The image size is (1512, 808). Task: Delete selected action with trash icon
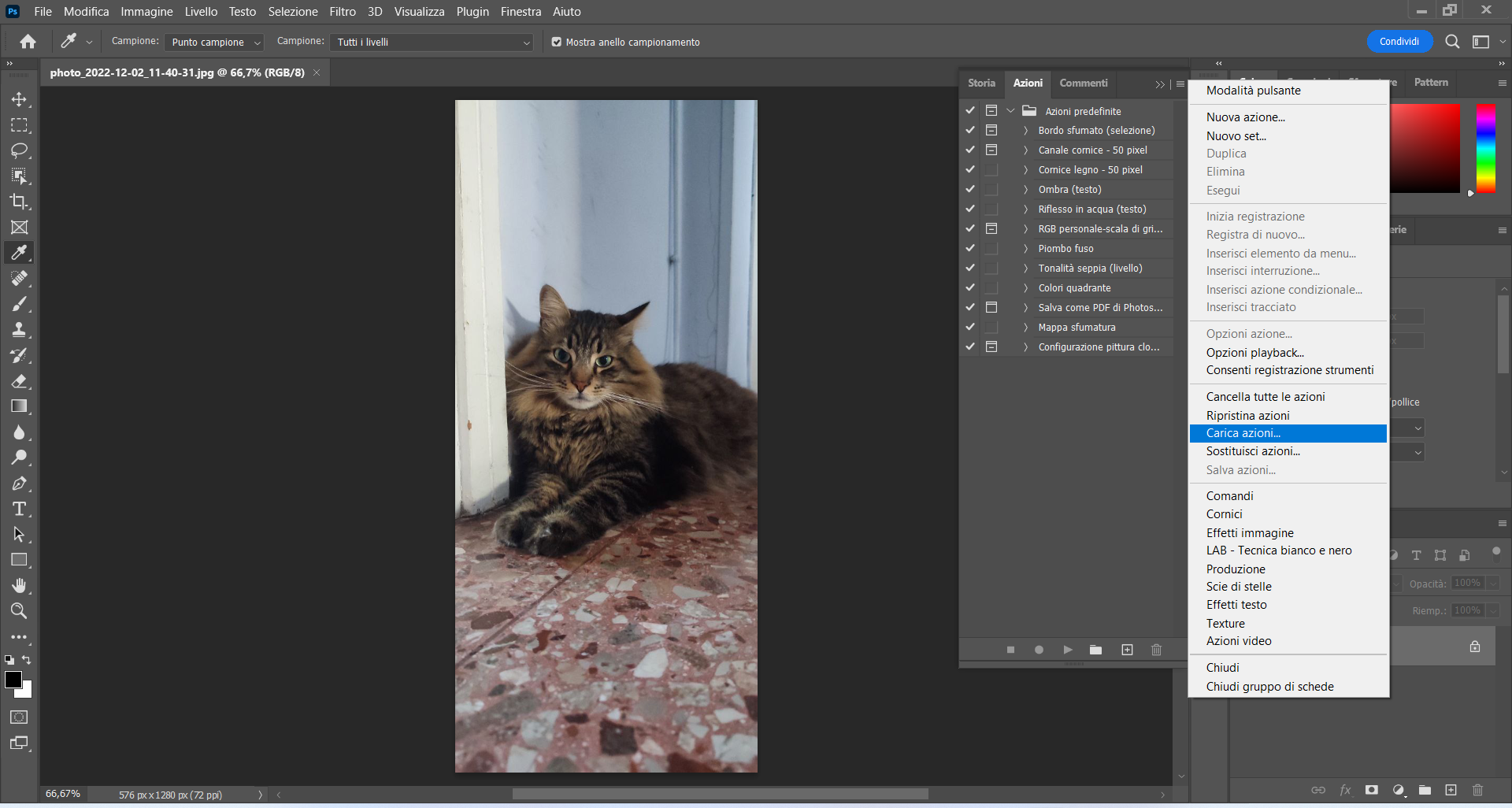click(1156, 650)
